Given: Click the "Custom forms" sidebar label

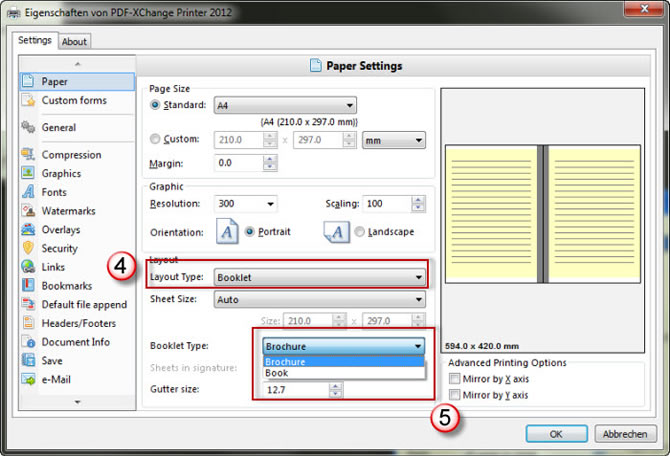Looking at the screenshot, I should 74,100.
